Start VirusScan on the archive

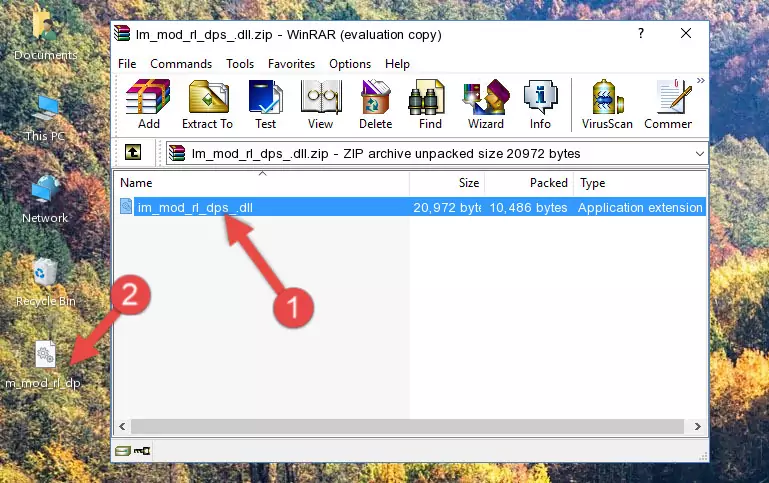click(x=607, y=104)
